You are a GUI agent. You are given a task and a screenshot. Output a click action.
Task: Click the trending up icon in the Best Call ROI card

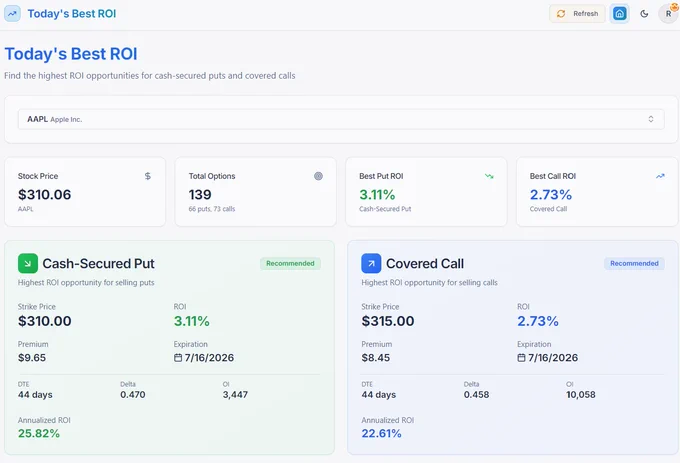tap(660, 176)
